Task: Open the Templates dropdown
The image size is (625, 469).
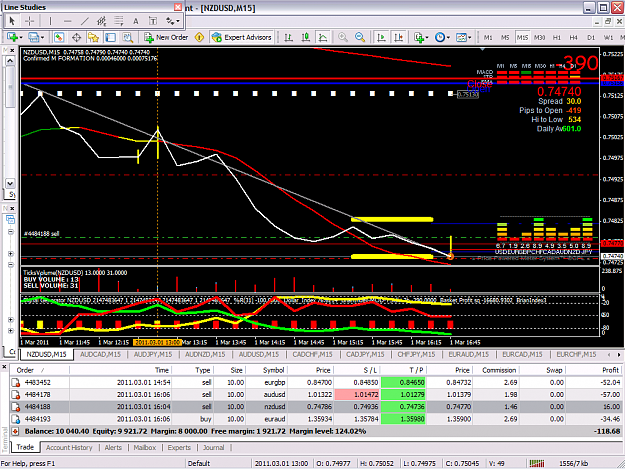Action: point(464,37)
